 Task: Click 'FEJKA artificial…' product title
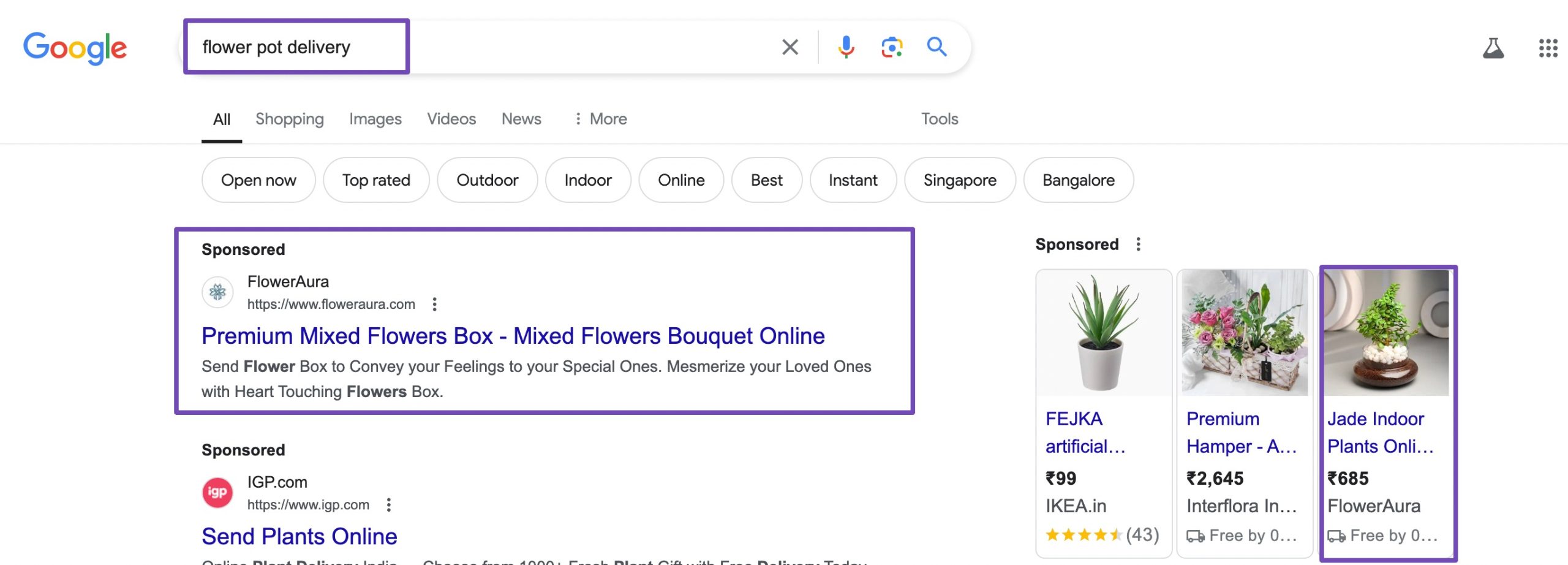1085,433
